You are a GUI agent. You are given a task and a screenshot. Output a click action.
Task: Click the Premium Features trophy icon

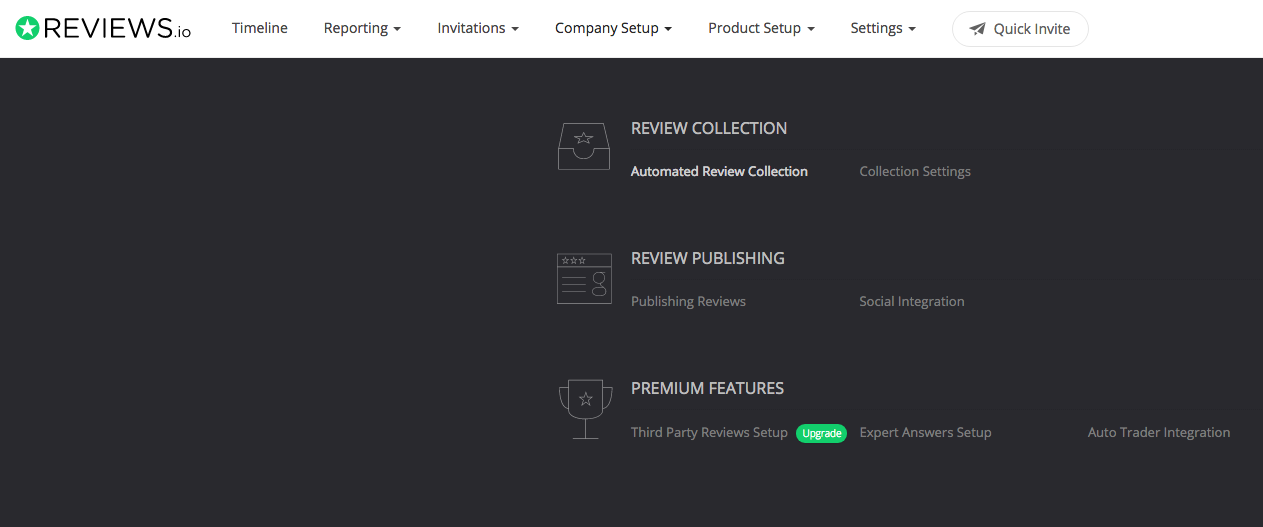click(584, 408)
